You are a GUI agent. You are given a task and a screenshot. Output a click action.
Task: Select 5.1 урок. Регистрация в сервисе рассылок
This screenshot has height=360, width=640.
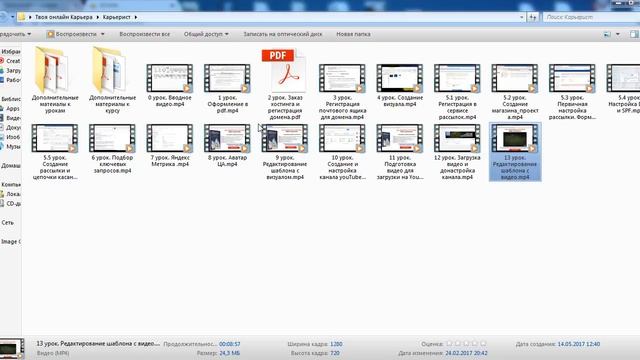(457, 92)
